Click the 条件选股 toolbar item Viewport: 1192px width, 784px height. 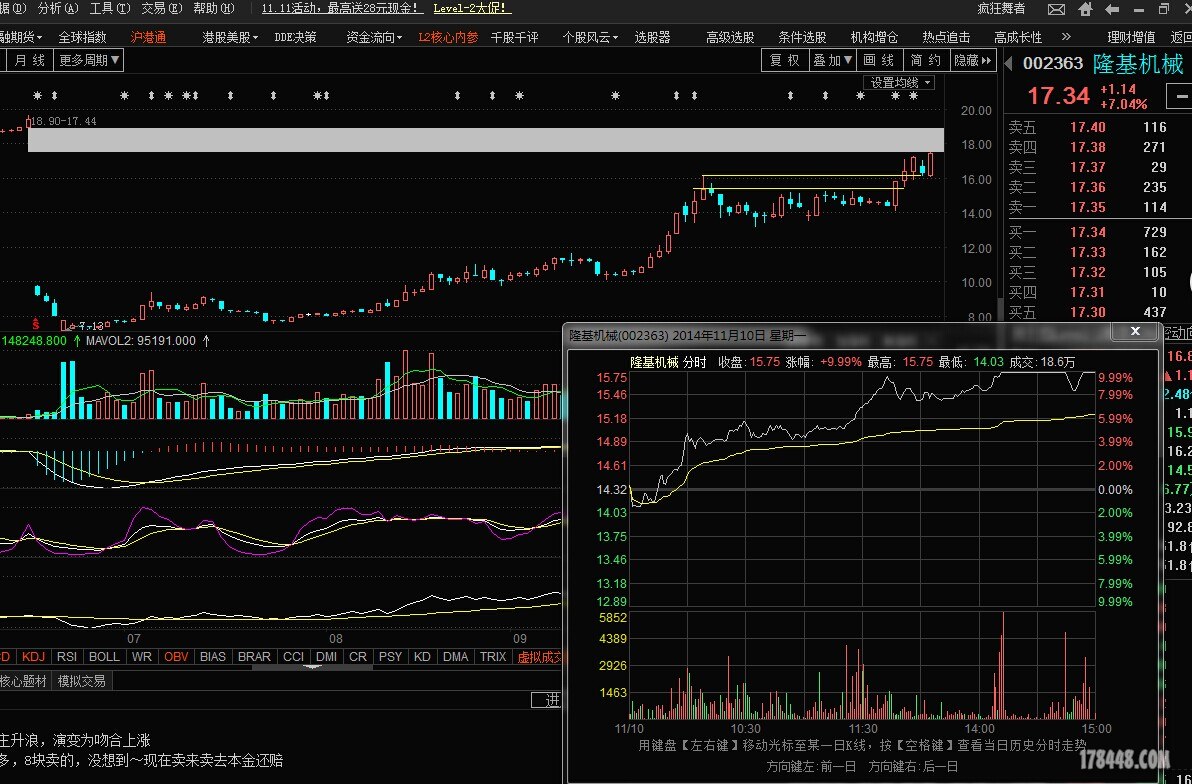(802, 37)
